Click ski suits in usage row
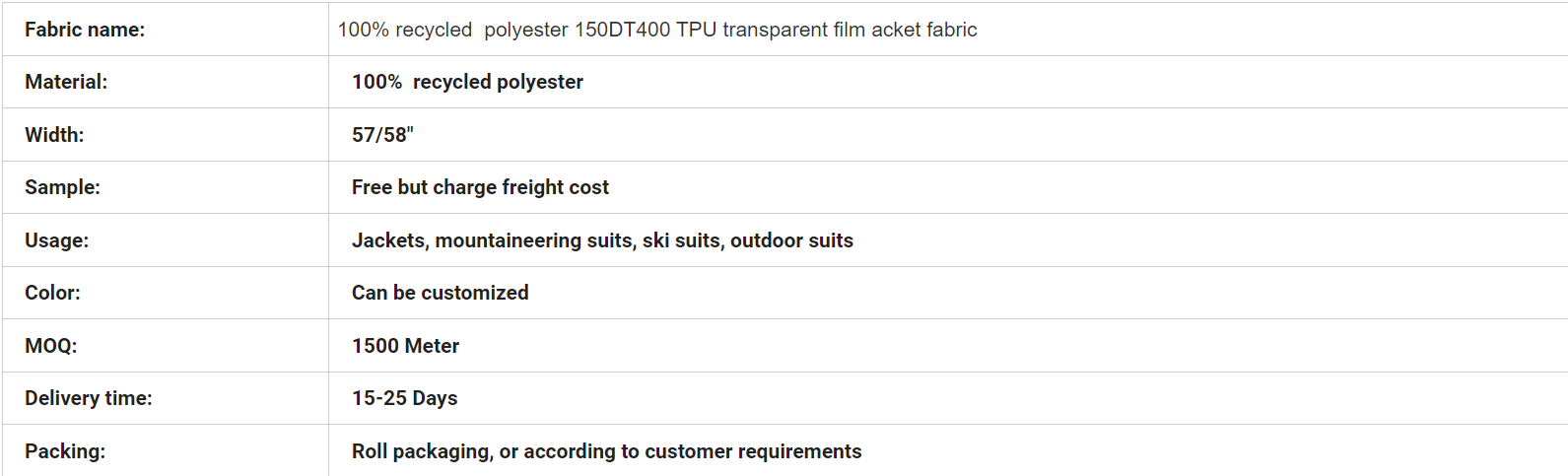This screenshot has width=1568, height=476. pyautogui.click(x=681, y=240)
